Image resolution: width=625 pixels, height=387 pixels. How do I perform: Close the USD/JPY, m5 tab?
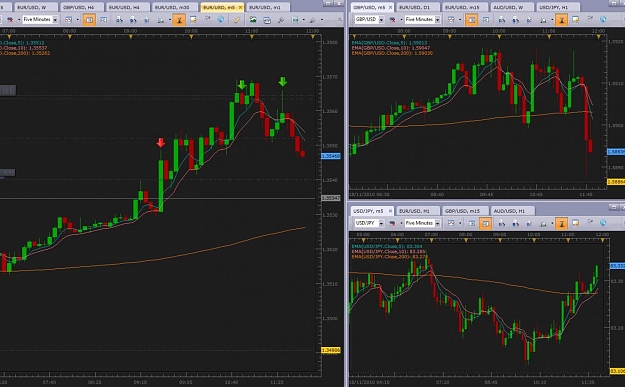(x=390, y=211)
